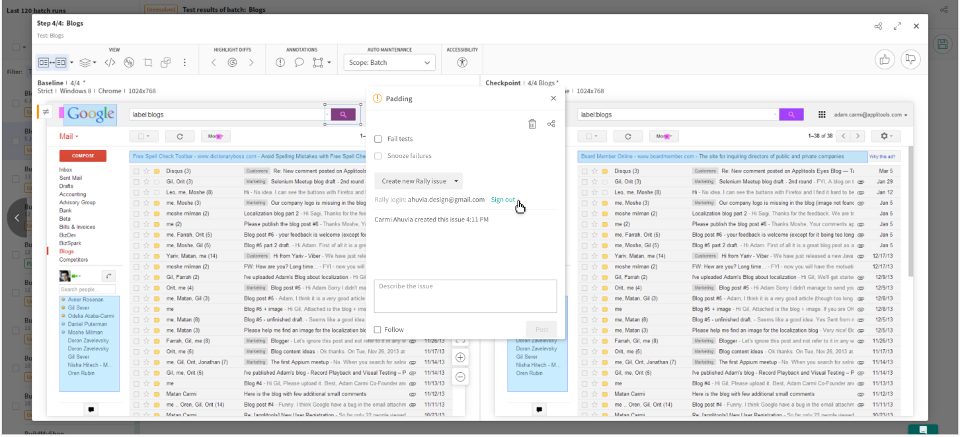Click the Sign out link
The width and height of the screenshot is (960, 437).
pyautogui.click(x=503, y=200)
